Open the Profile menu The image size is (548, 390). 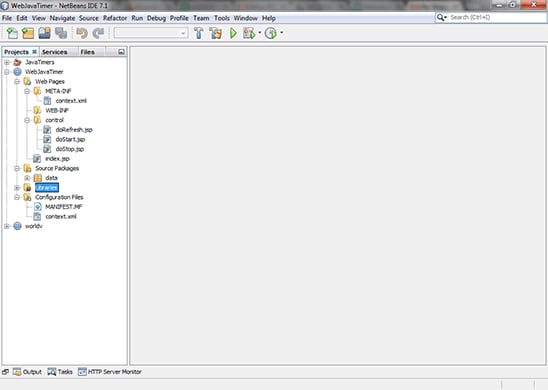click(x=179, y=18)
